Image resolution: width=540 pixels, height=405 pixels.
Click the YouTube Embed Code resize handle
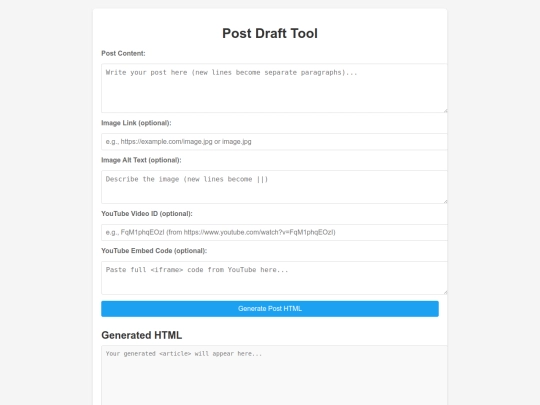coord(445,292)
